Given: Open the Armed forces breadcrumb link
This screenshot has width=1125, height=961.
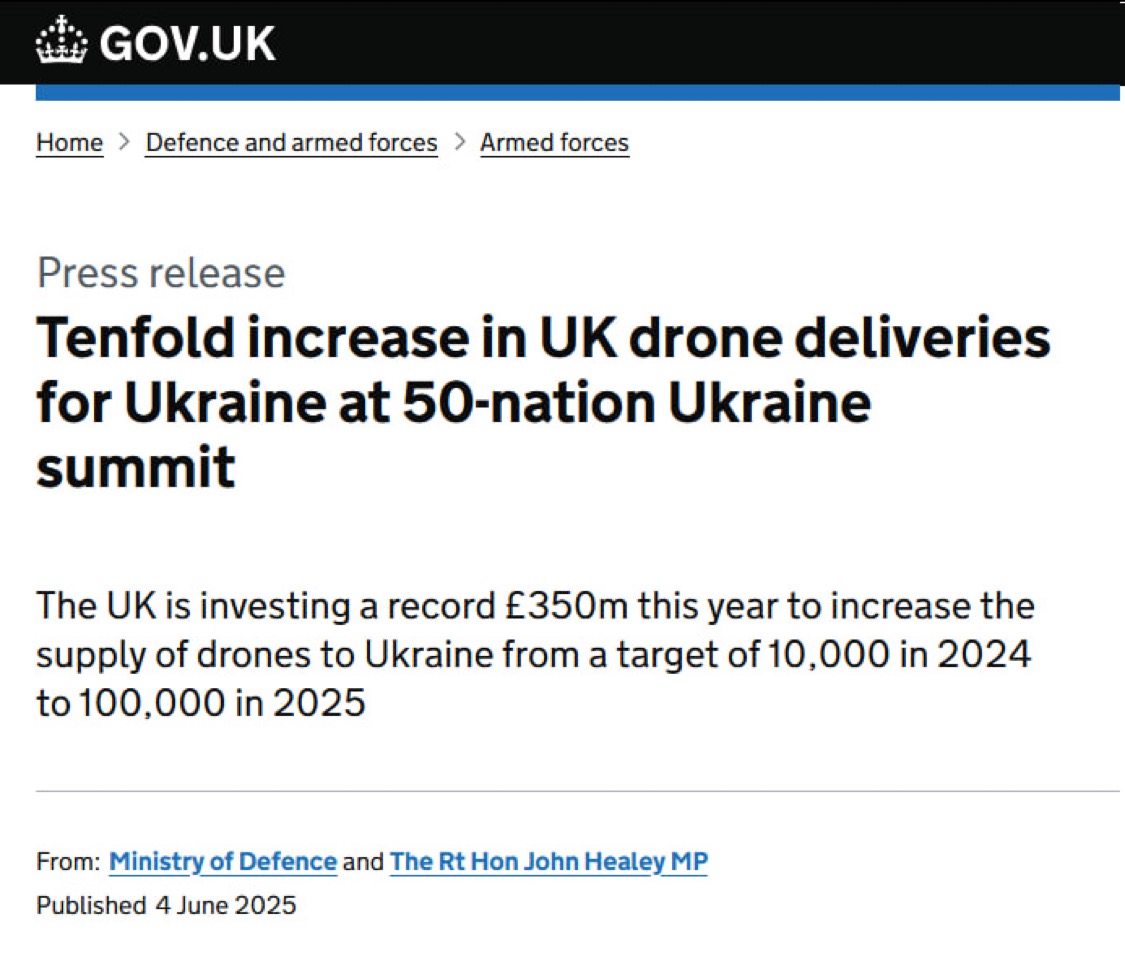Looking at the screenshot, I should (x=554, y=143).
